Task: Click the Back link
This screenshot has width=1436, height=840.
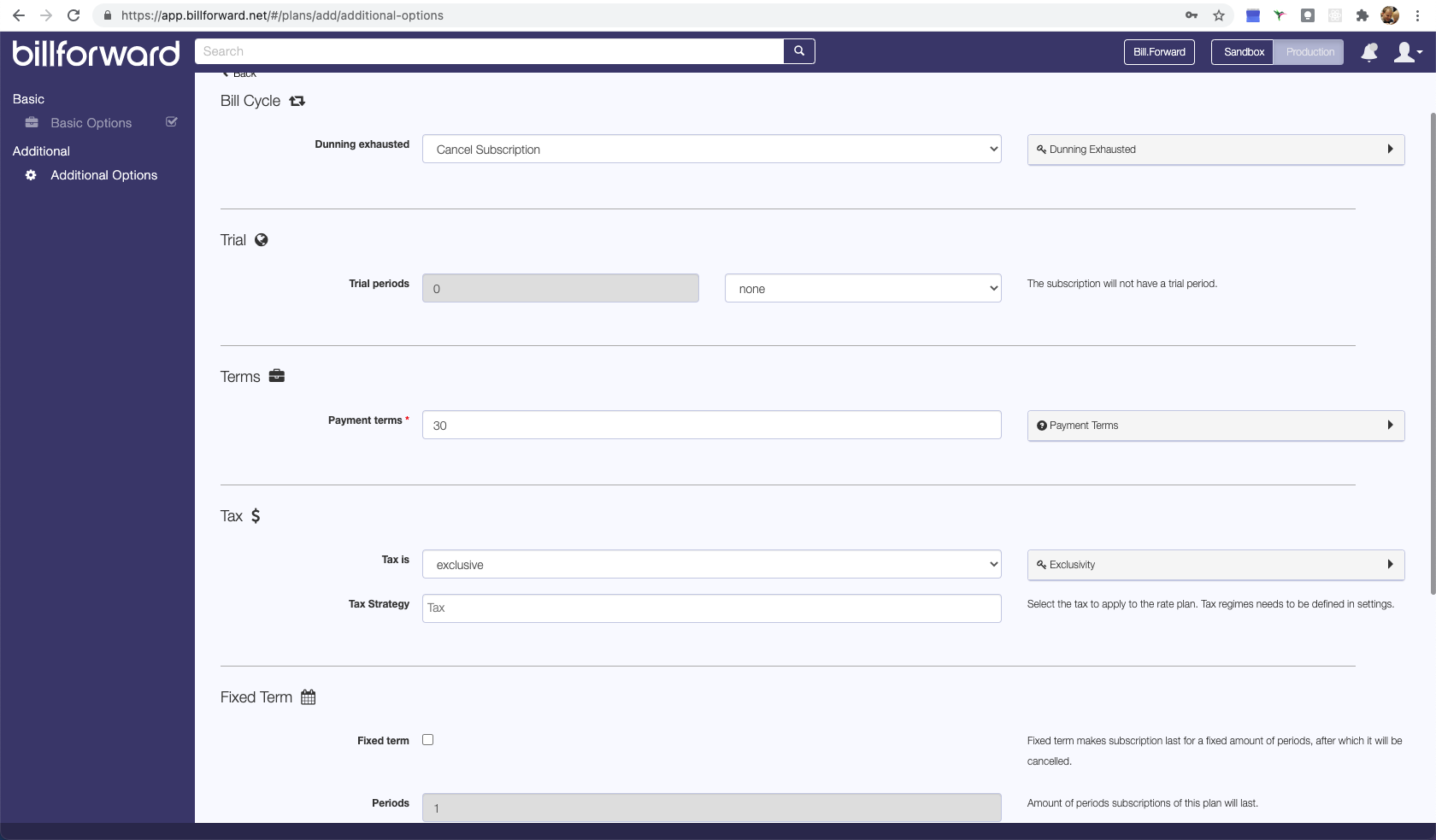Action: coord(239,74)
